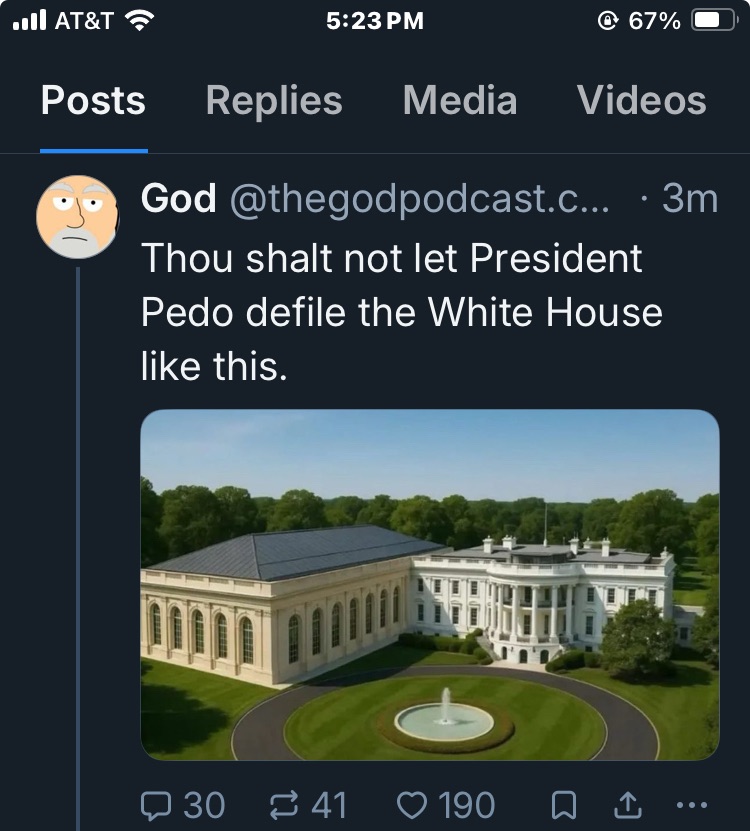Open the post via the 3m timestamp
The height and width of the screenshot is (831, 750).
coord(690,199)
